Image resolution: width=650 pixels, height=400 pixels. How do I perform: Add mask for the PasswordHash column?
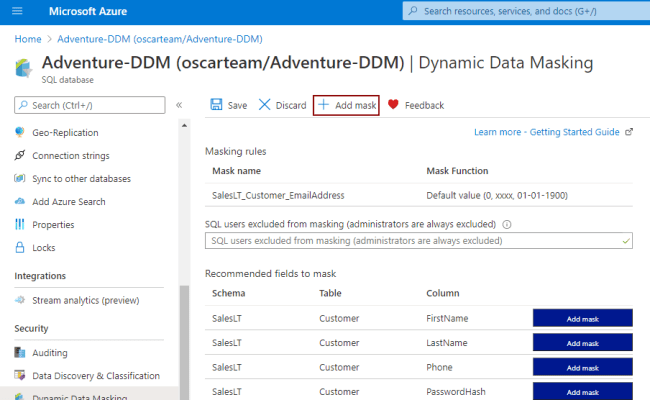[x=582, y=391]
